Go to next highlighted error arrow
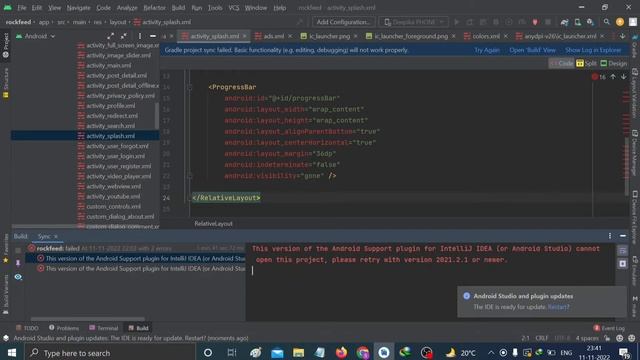Image resolution: width=640 pixels, height=360 pixels. (x=624, y=77)
